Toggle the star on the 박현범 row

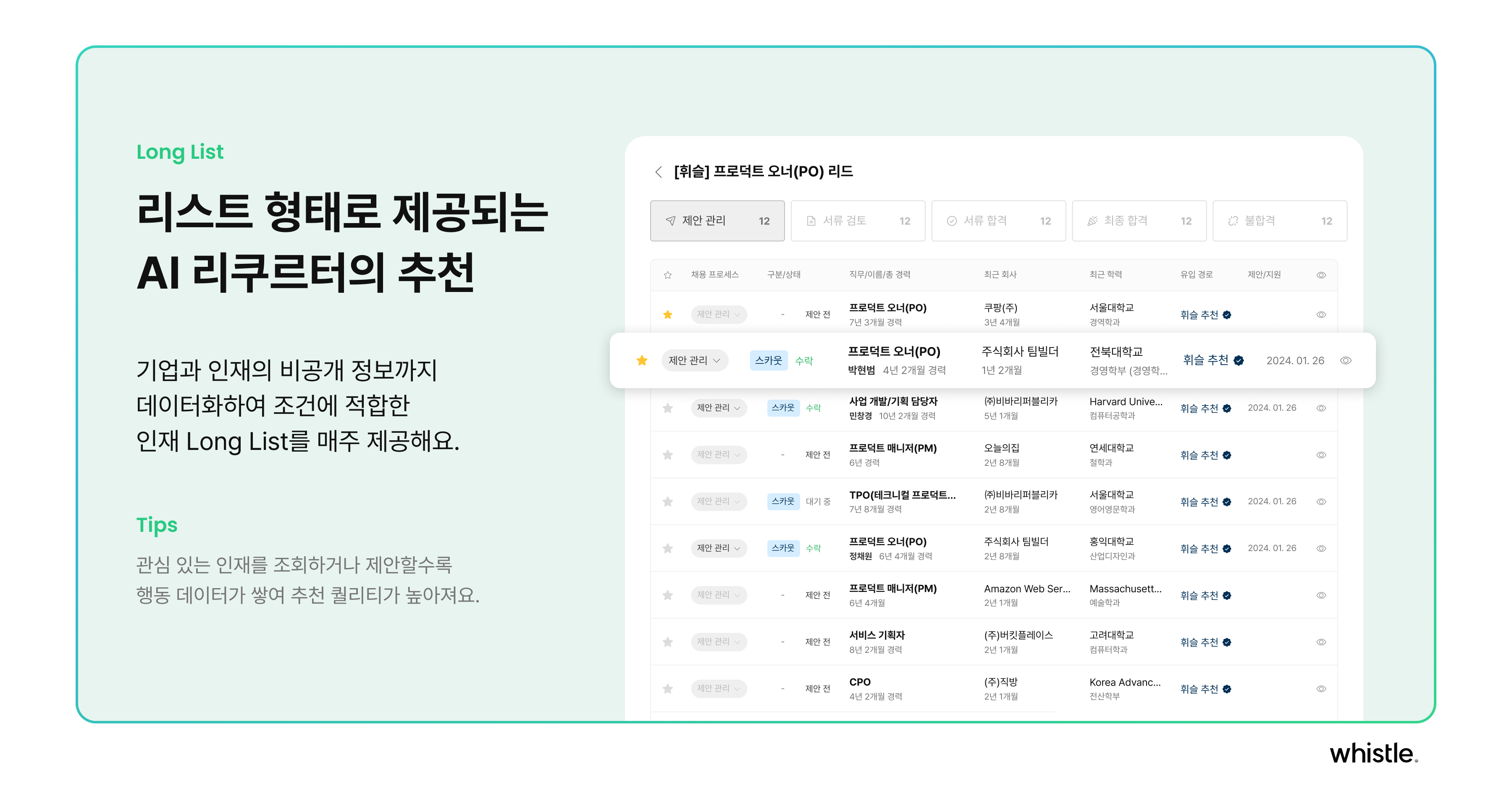click(642, 360)
